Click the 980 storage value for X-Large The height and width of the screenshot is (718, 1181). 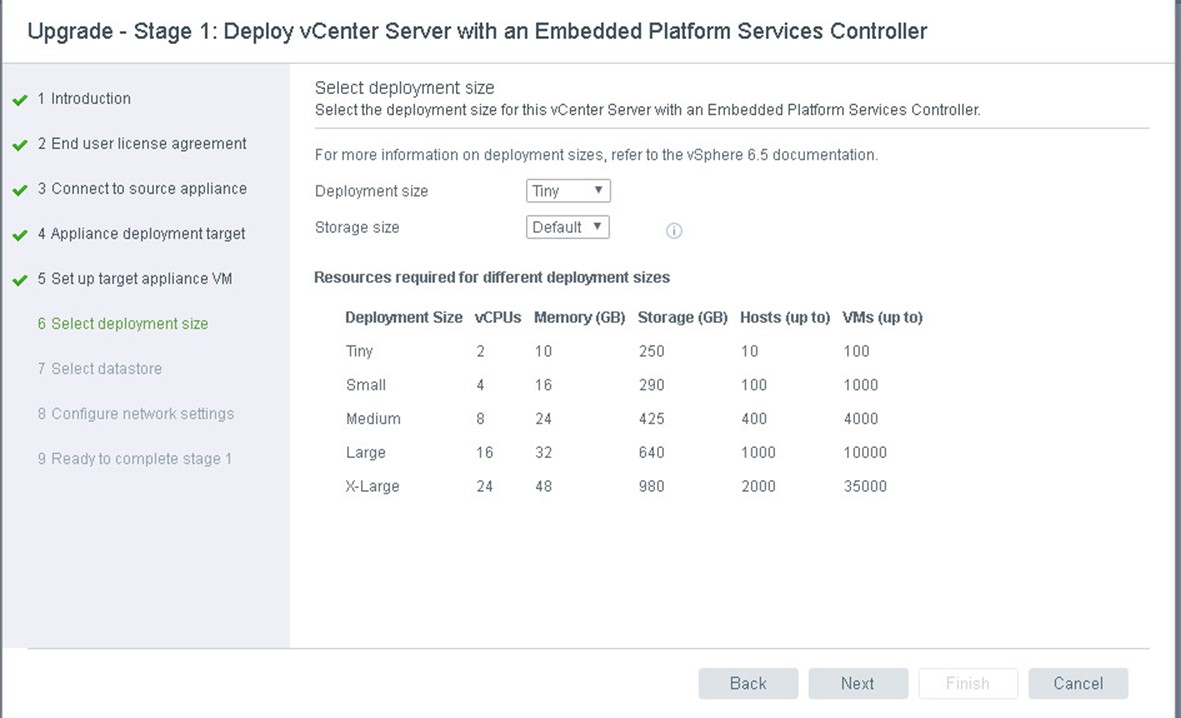[x=652, y=487]
